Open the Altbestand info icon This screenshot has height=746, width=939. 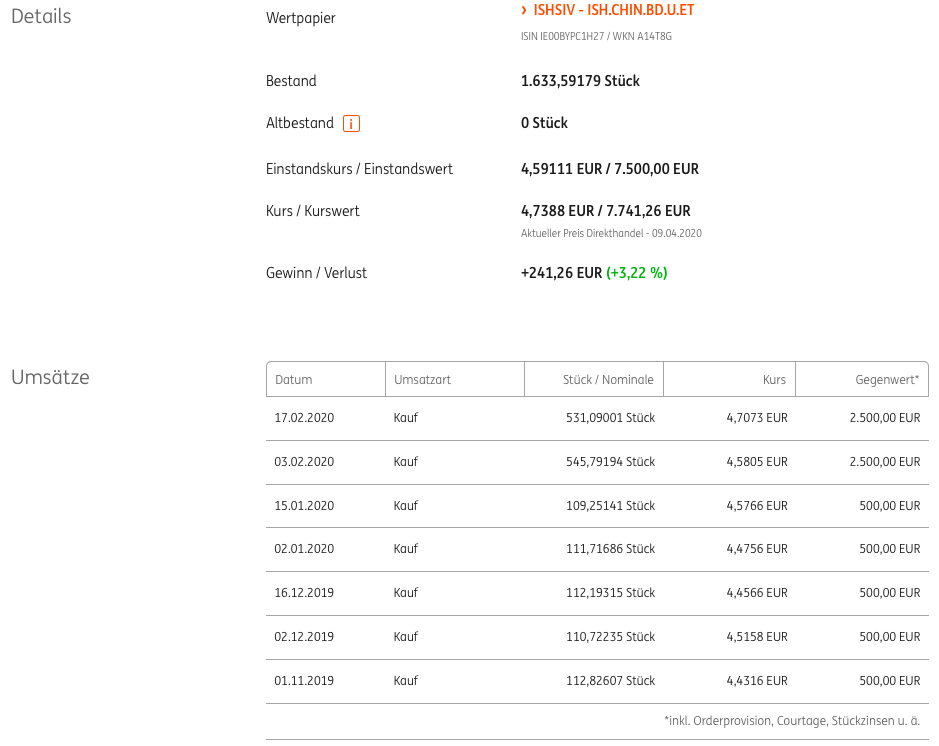point(351,123)
